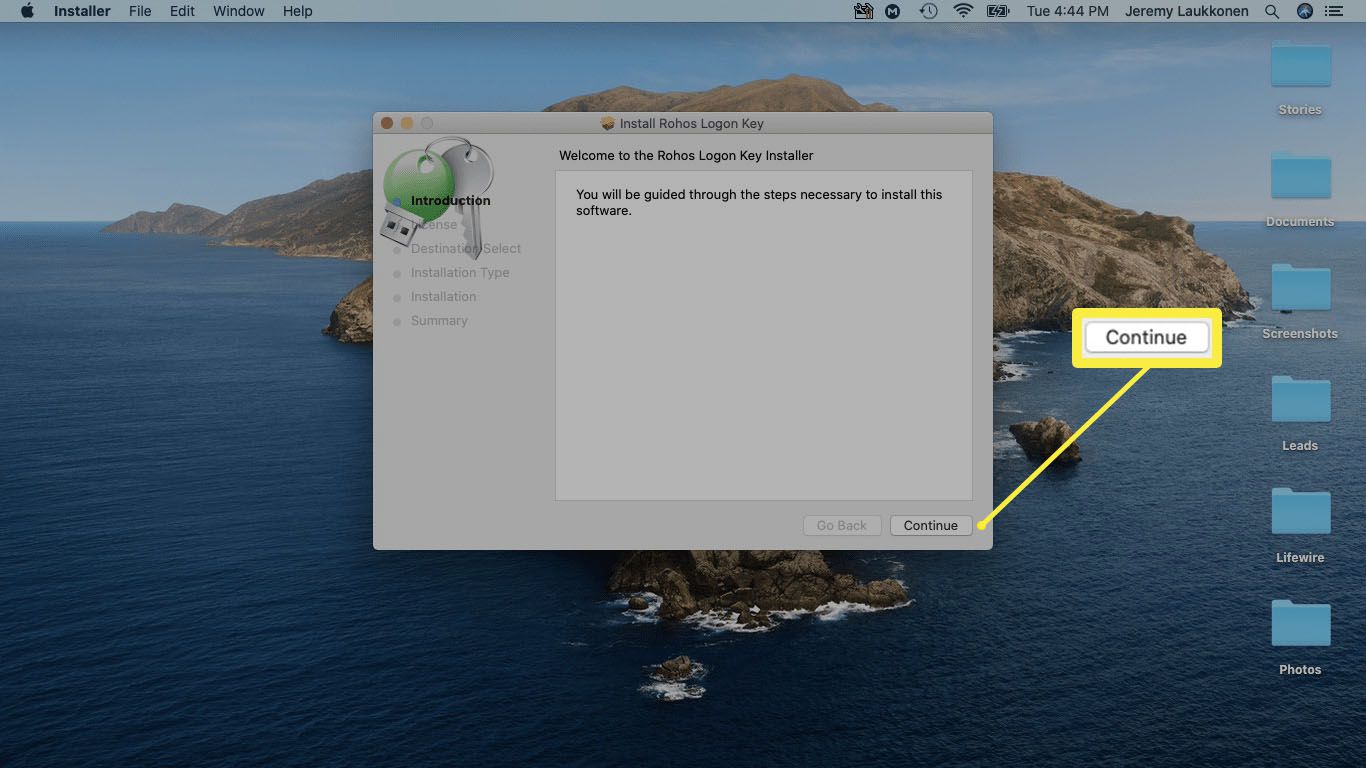Click the Installation Type step
The image size is (1366, 768).
tap(460, 272)
